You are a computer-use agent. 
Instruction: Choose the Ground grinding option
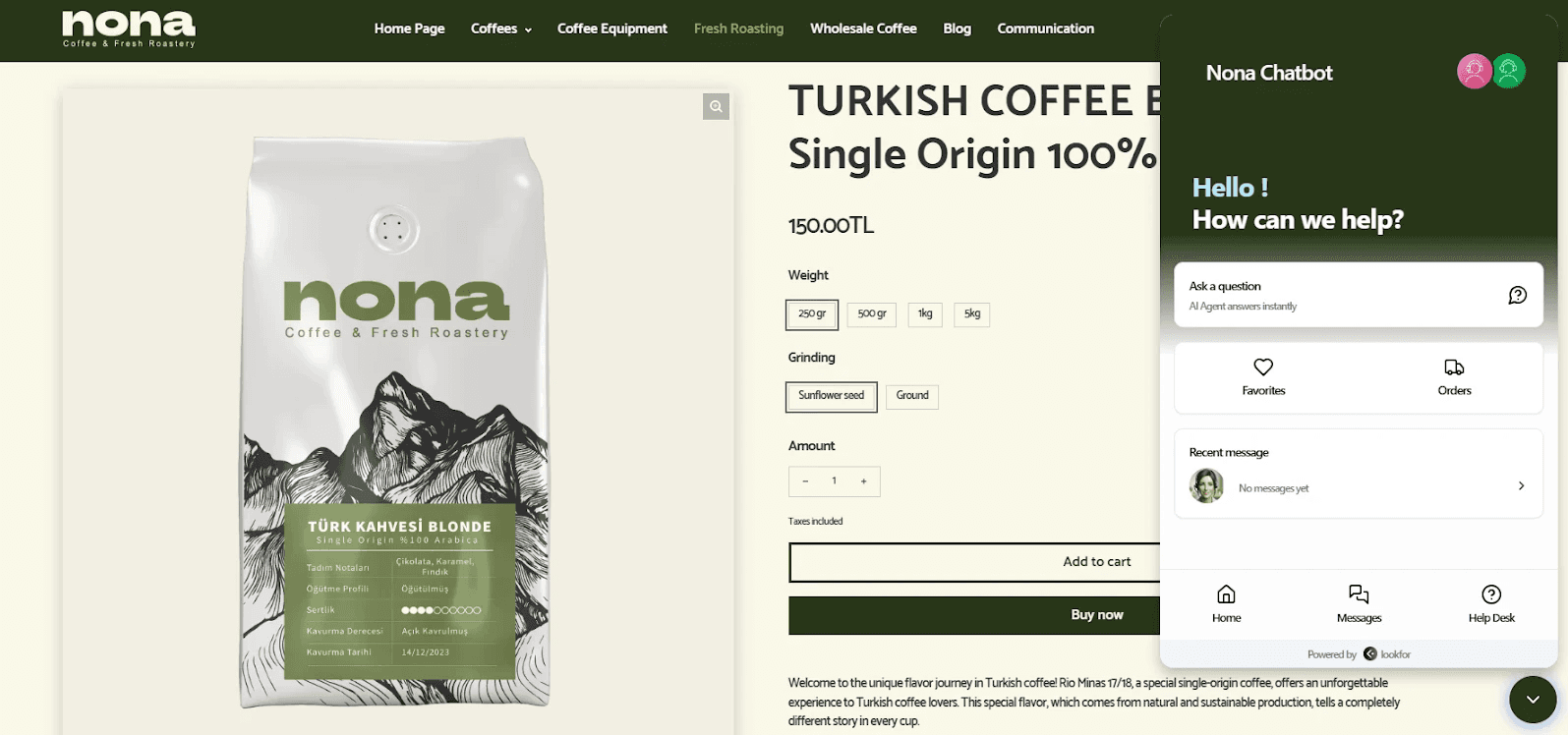coord(912,396)
